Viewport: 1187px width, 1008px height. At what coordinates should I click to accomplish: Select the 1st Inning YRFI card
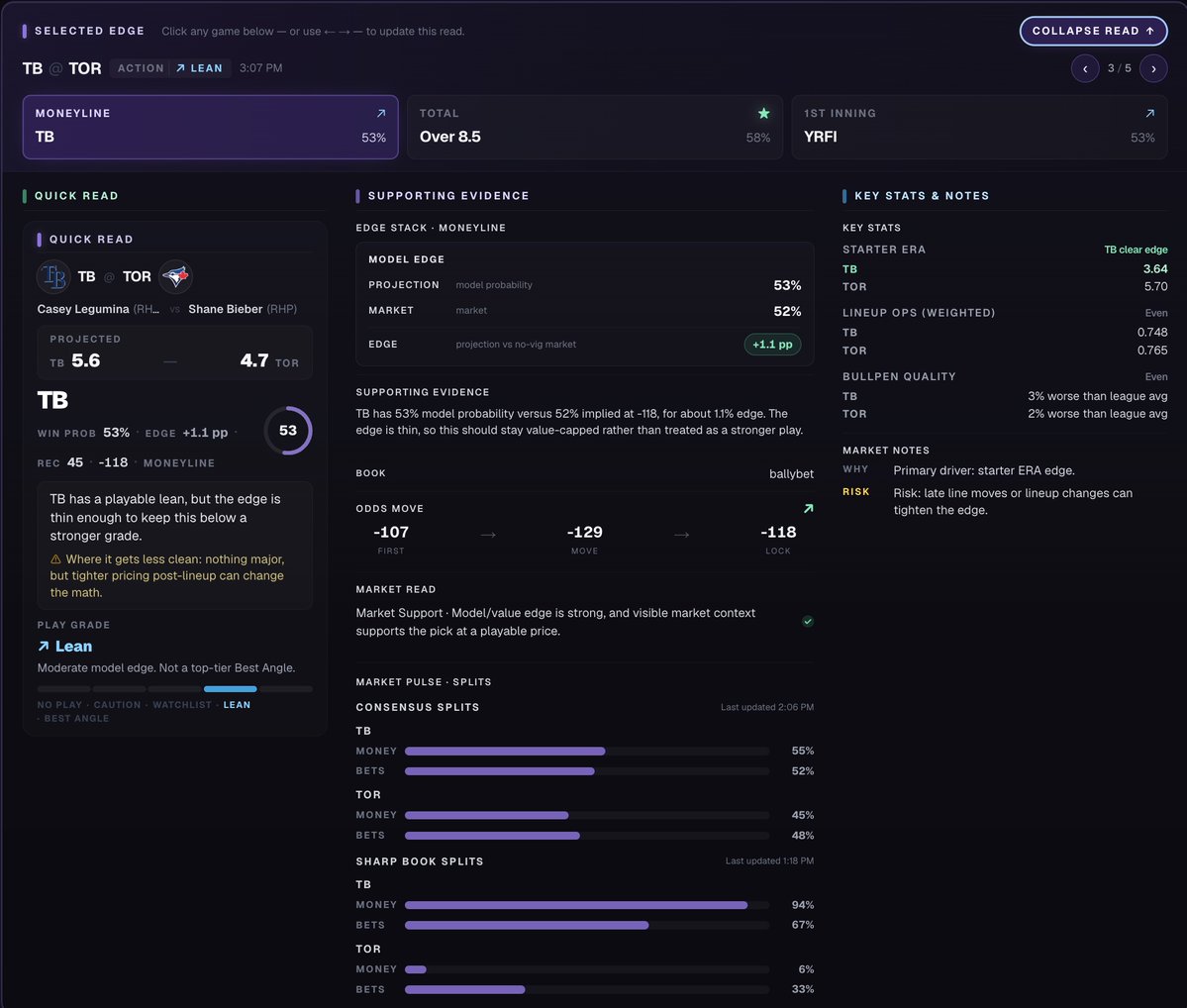click(x=979, y=127)
